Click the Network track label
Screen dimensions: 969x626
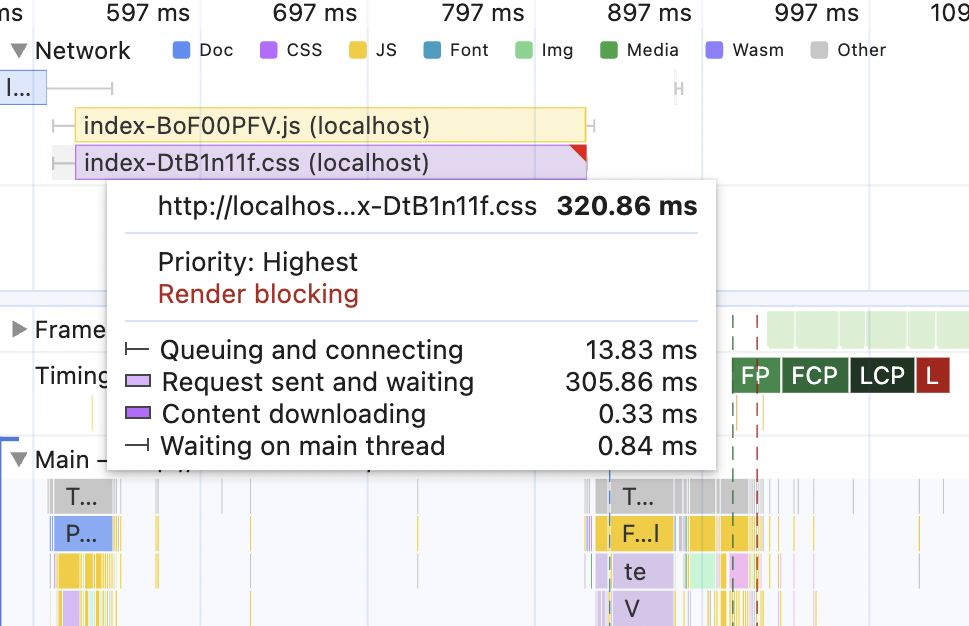[x=82, y=50]
